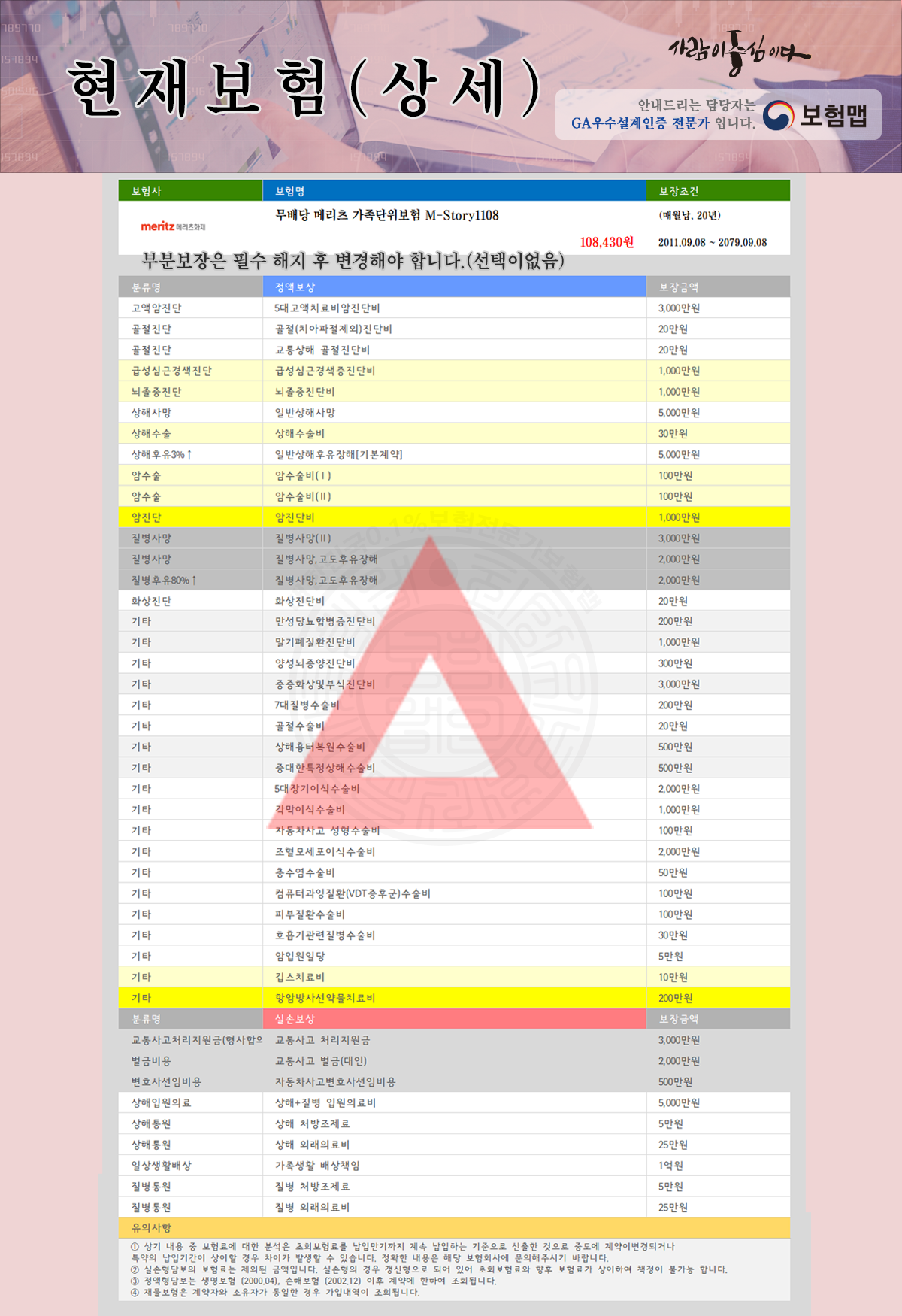Select the 보험명 column header
Viewport: 902px width, 1316px height.
[x=455, y=191]
